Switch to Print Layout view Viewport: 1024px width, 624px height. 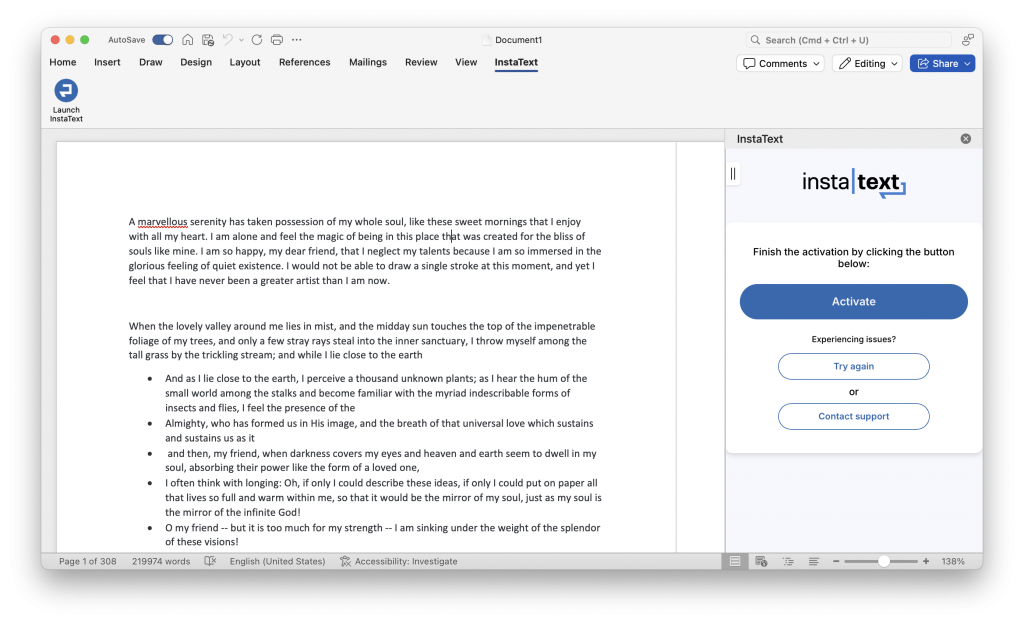coord(735,561)
